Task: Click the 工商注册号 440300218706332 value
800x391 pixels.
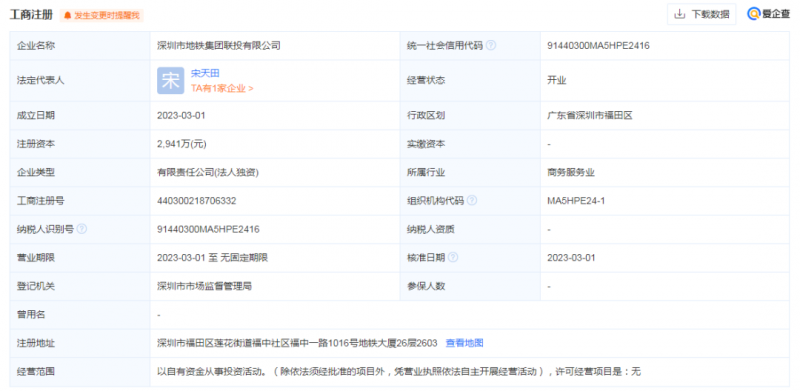Action: [196, 201]
